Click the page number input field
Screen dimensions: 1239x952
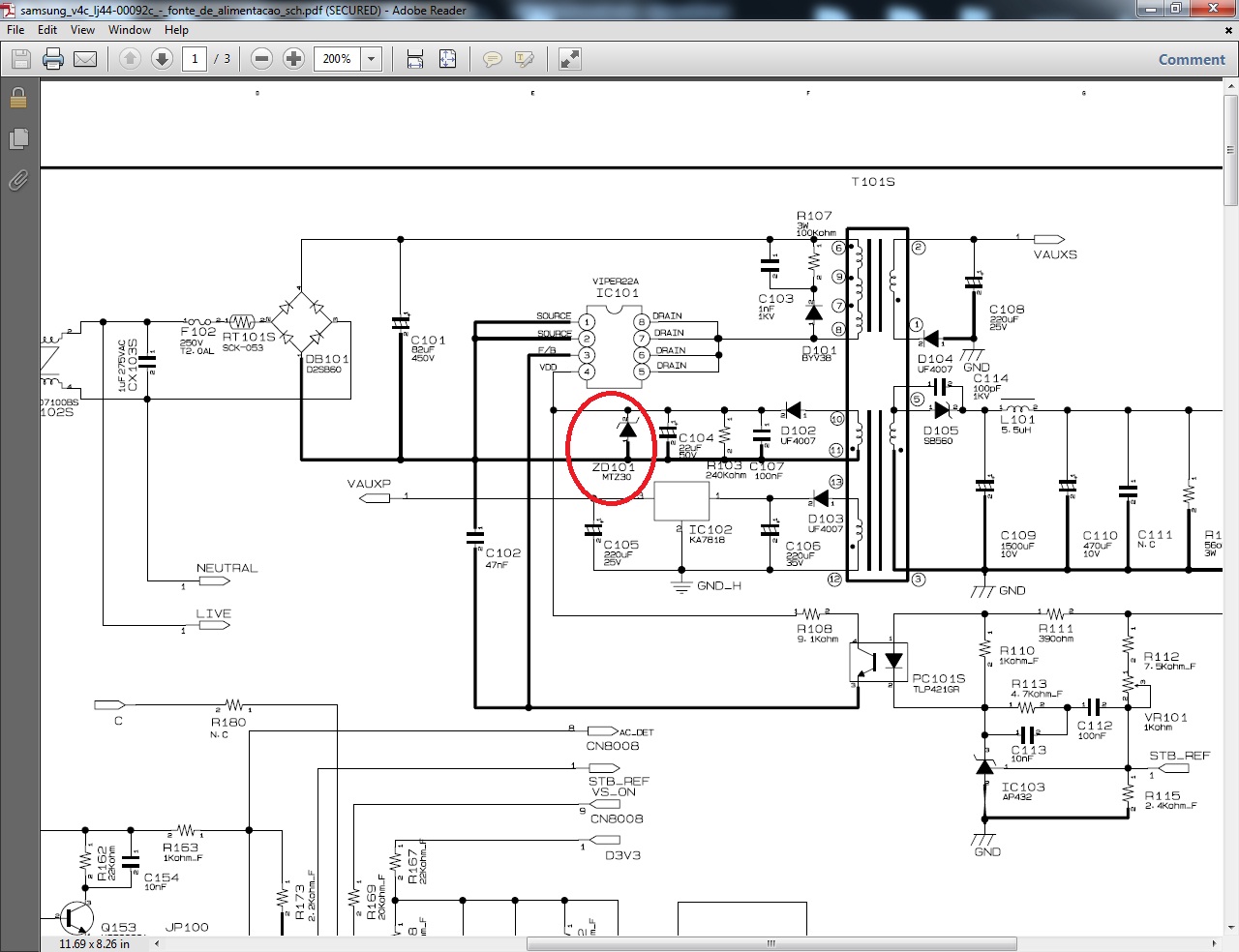click(195, 59)
